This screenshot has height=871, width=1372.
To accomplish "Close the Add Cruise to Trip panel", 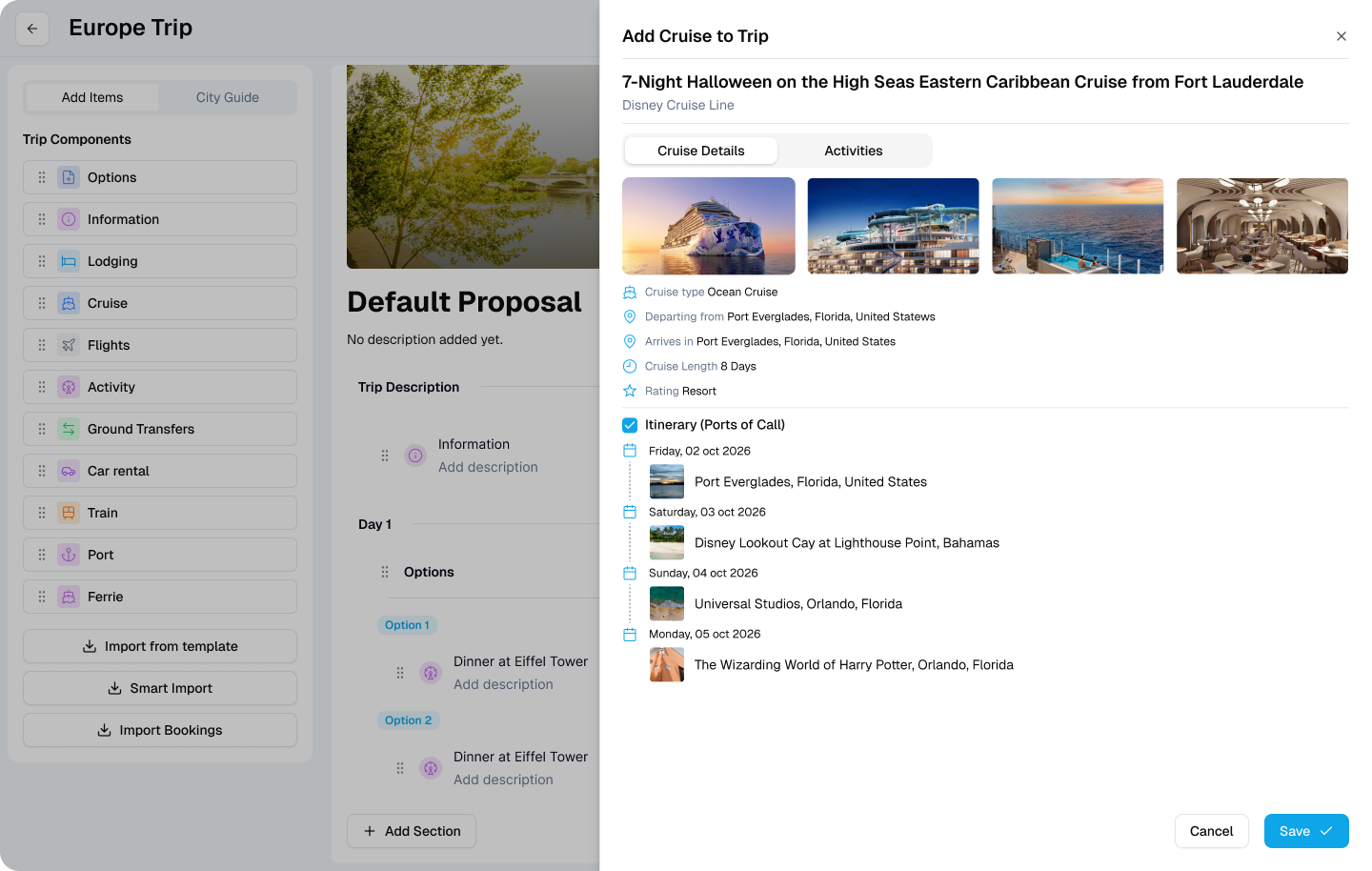I will tap(1341, 36).
